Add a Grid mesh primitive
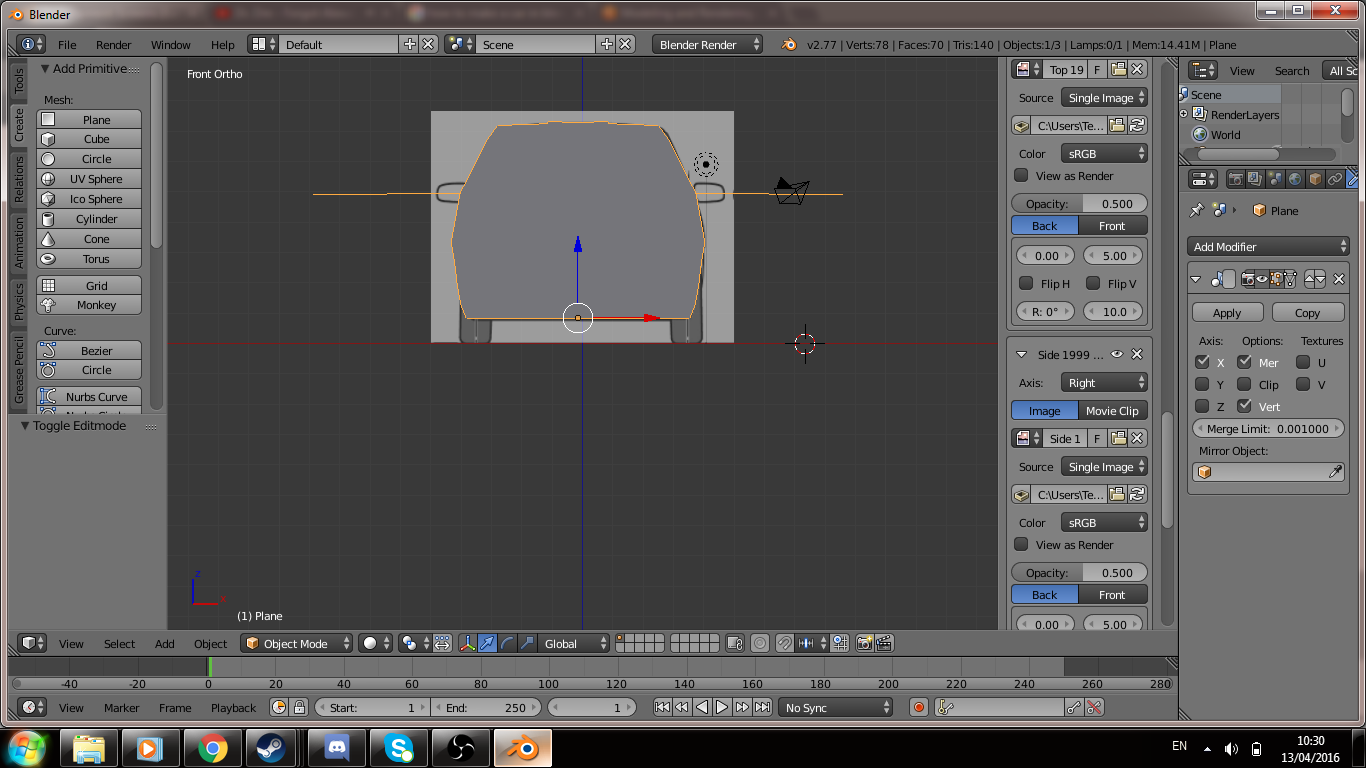Viewport: 1366px width, 768px height. [x=89, y=286]
